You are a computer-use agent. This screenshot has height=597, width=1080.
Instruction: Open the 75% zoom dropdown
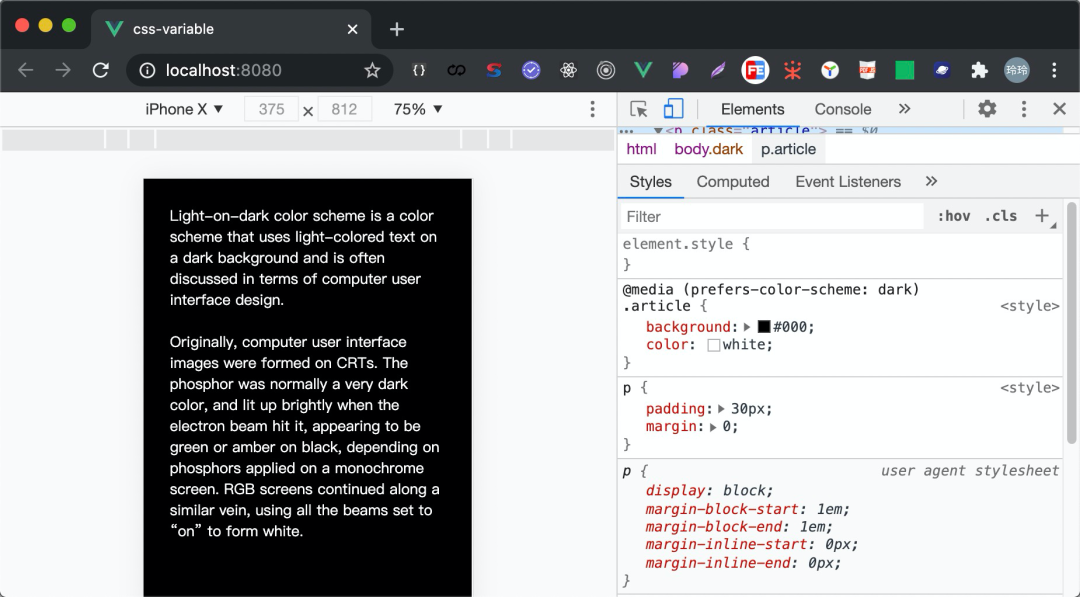tap(418, 109)
